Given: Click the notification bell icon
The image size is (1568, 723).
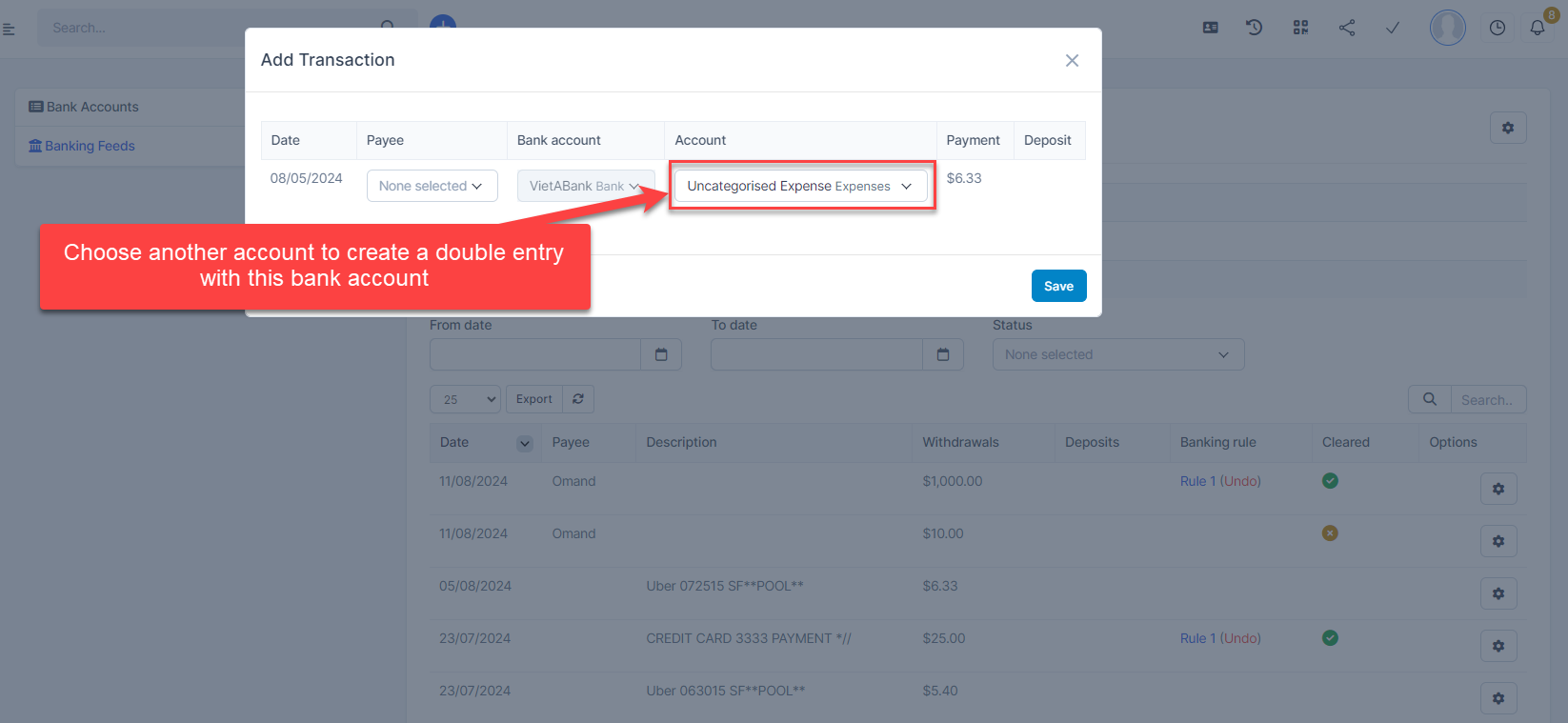Looking at the screenshot, I should pos(1537,28).
